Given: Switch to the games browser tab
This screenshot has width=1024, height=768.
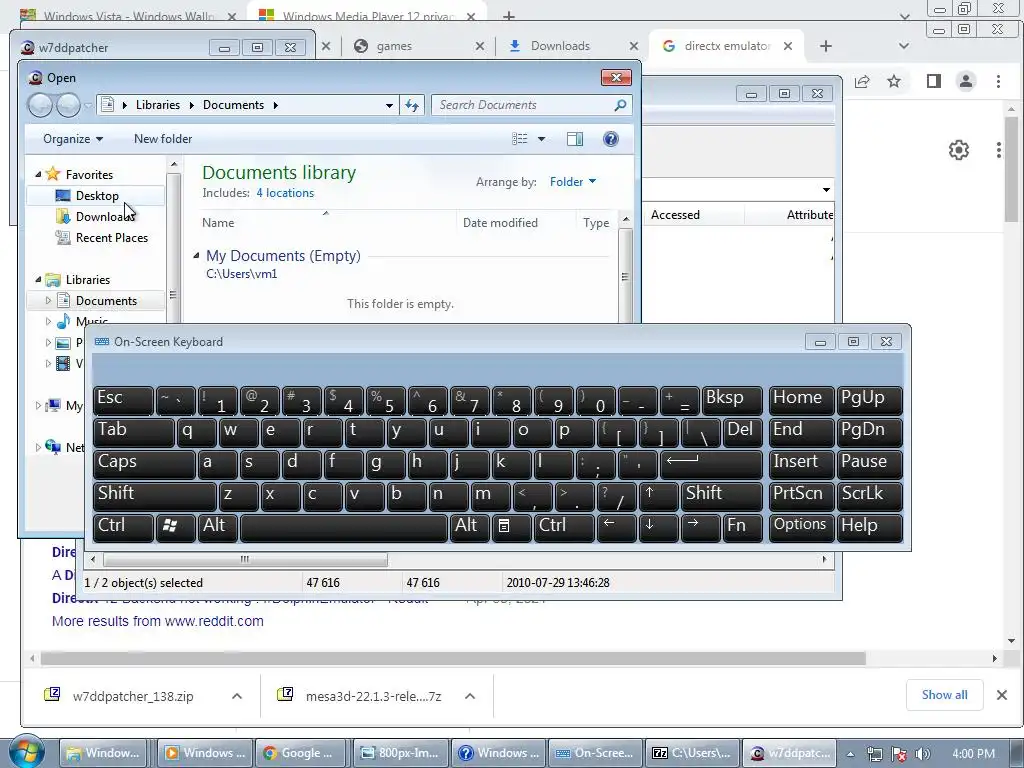Looking at the screenshot, I should tap(418, 46).
